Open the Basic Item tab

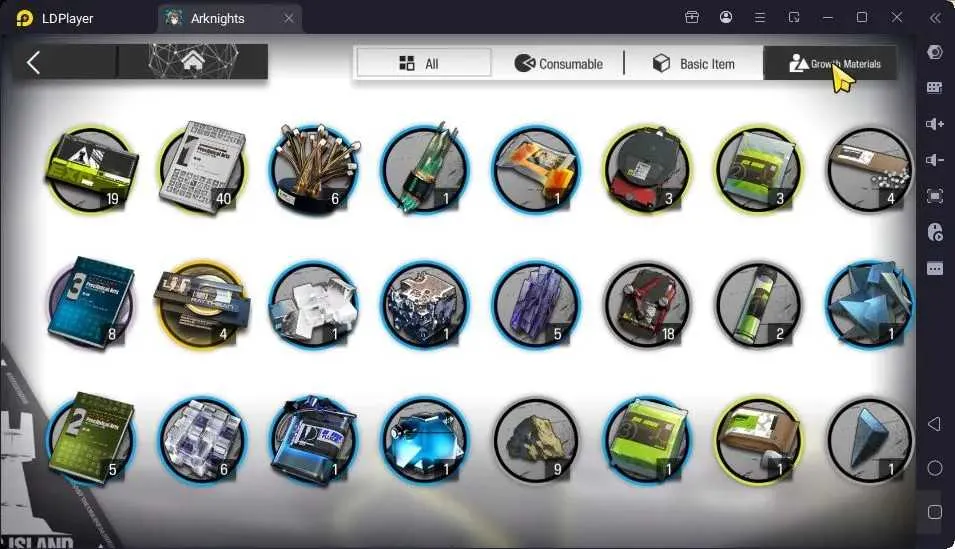[x=694, y=63]
